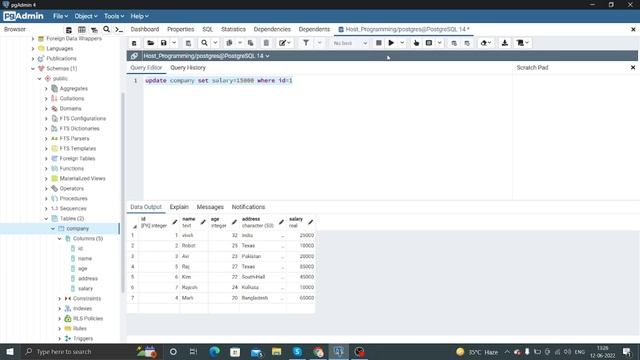Open the Tools menu
640x360 pixels.
click(113, 16)
